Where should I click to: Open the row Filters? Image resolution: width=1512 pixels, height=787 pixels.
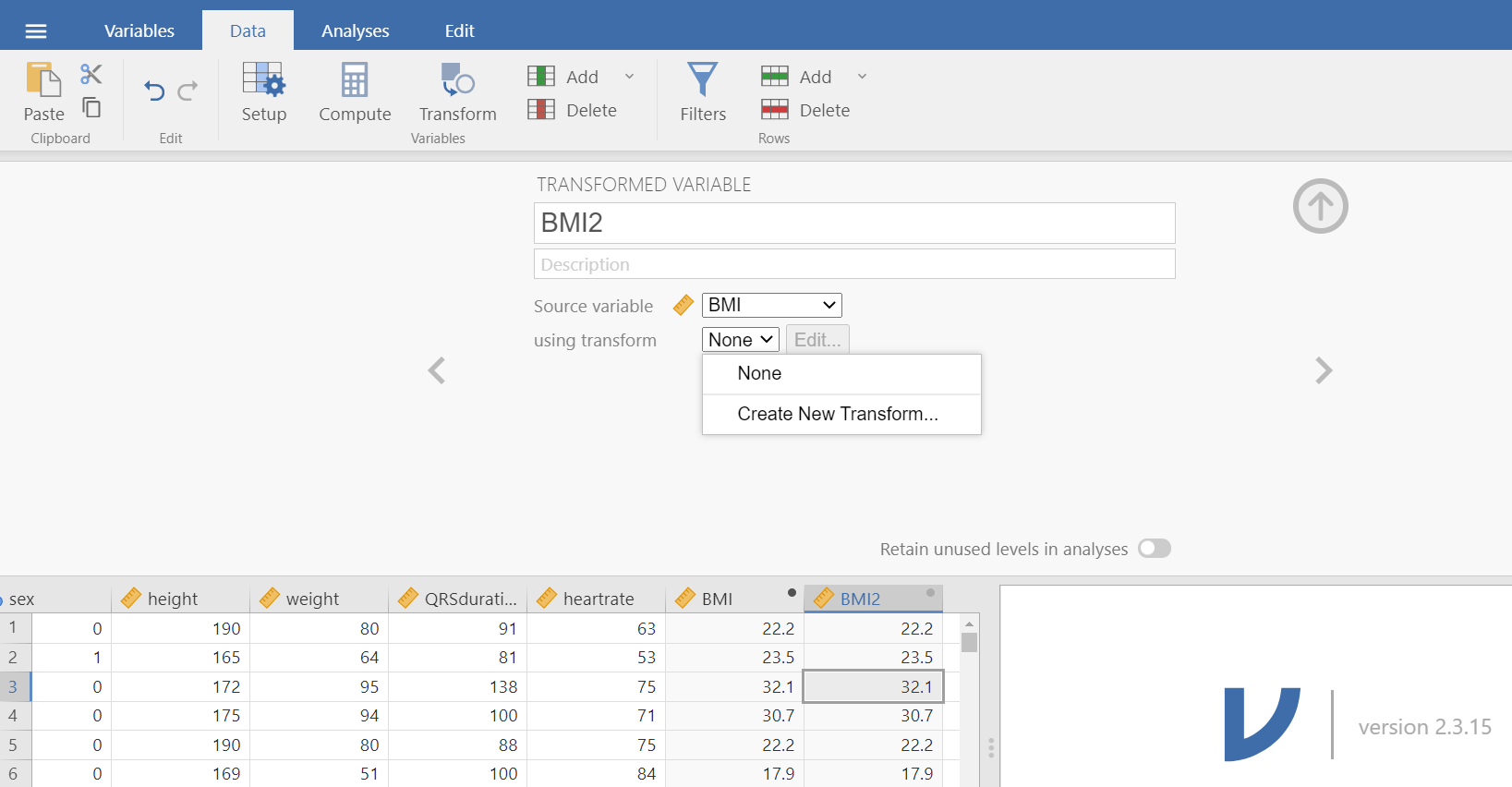[703, 91]
